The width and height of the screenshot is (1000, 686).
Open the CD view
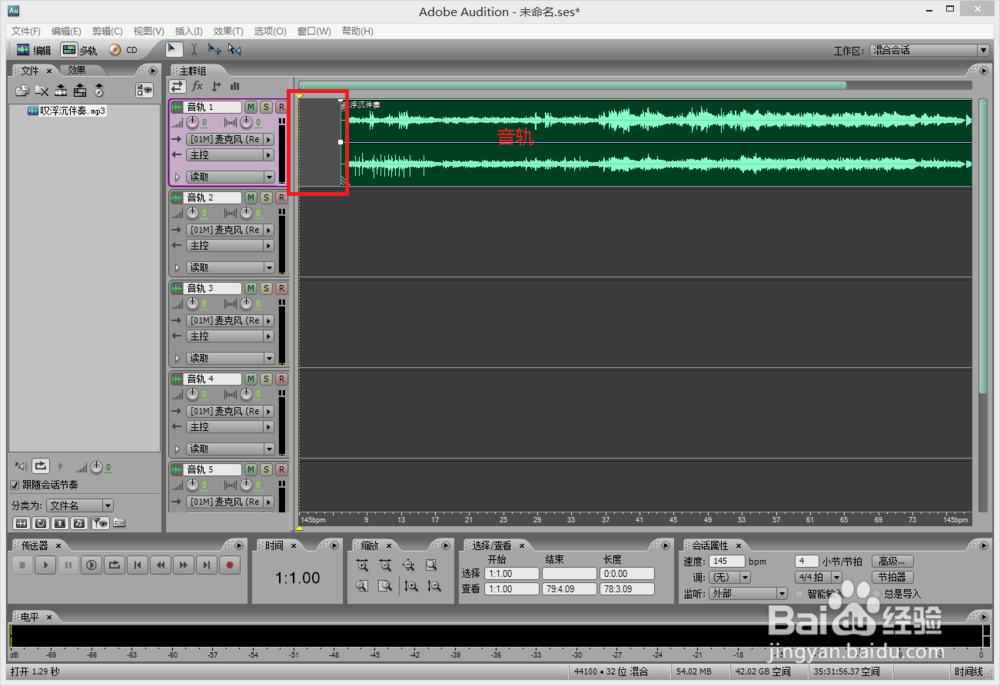(123, 50)
